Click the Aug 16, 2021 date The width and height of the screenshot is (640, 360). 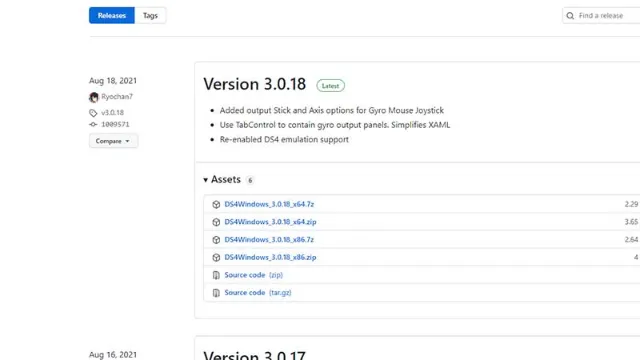113,355
